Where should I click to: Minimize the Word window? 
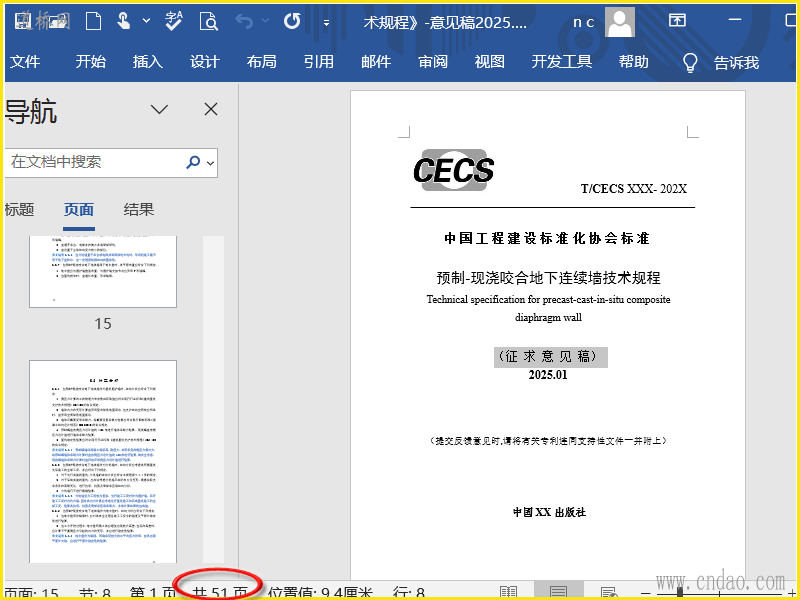click(735, 20)
